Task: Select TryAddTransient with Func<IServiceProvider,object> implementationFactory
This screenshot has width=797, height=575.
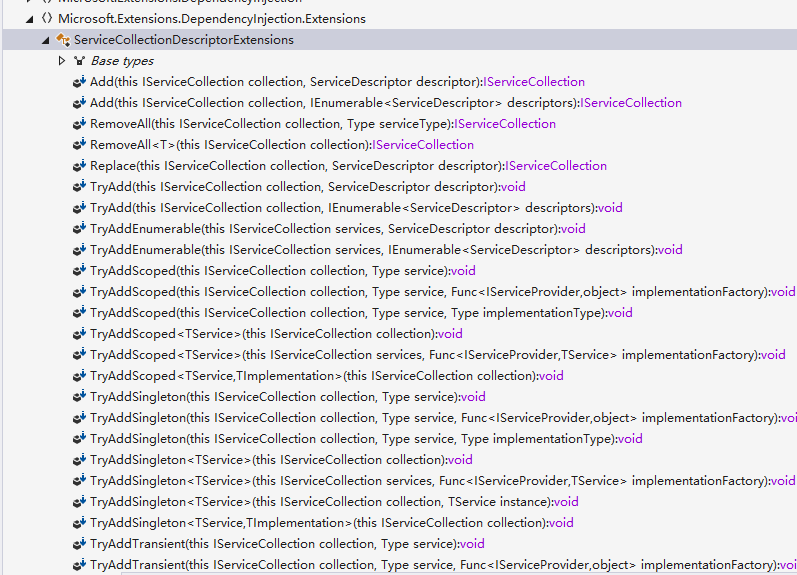Action: click(x=443, y=565)
